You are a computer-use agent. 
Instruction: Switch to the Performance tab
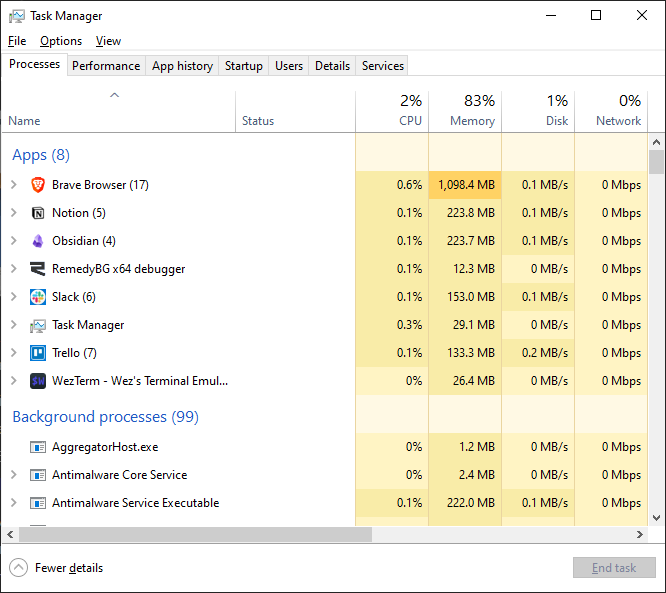click(x=106, y=66)
